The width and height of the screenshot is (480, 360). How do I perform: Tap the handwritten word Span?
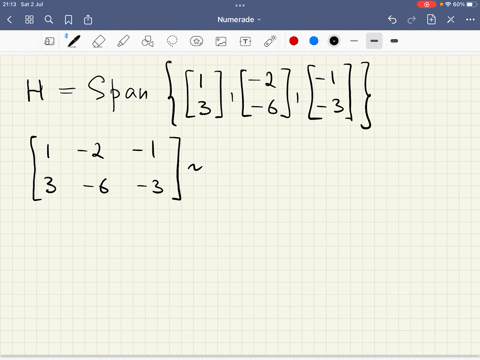[x=118, y=92]
